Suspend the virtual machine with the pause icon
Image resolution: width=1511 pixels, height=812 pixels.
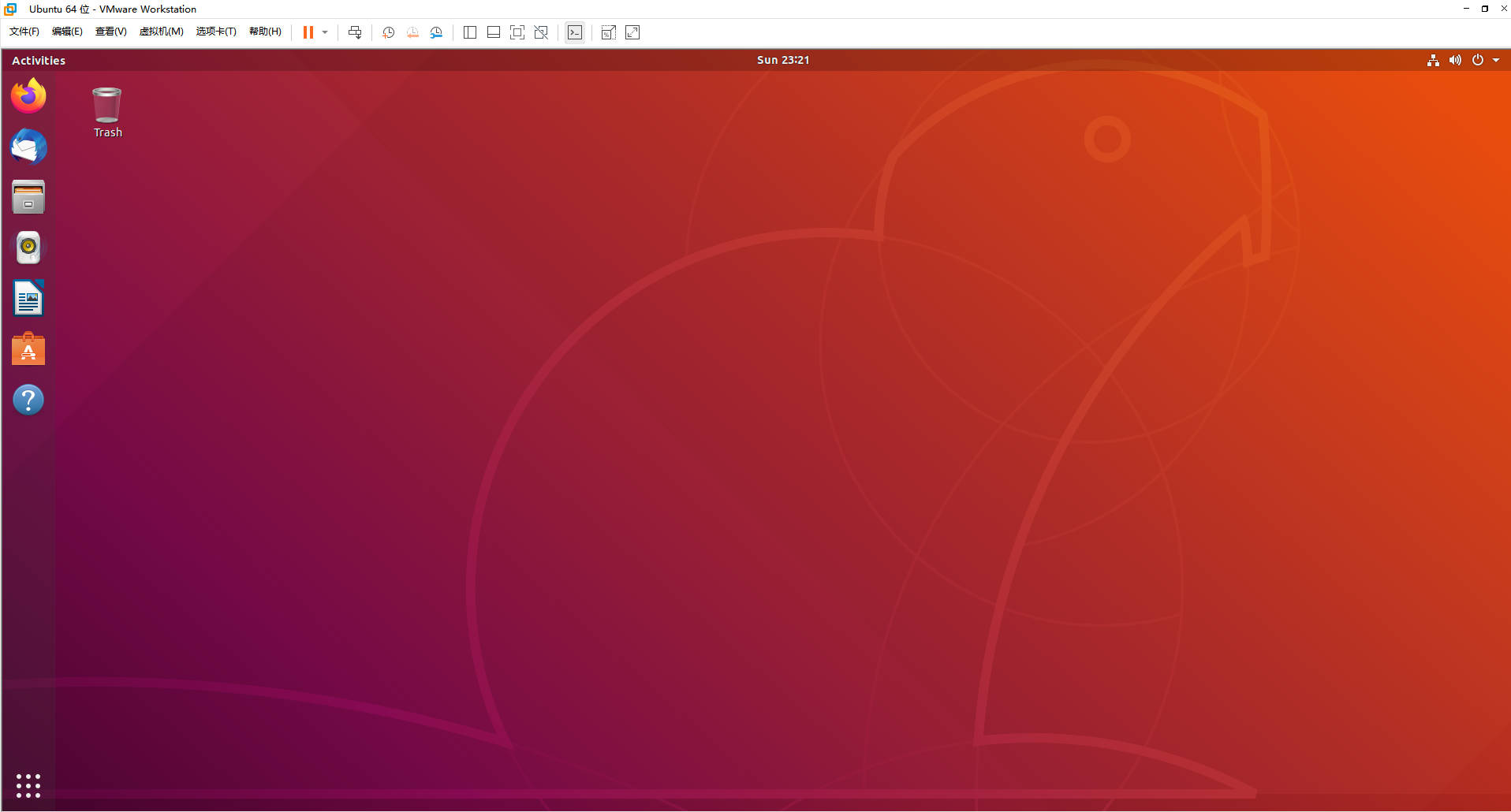coord(307,32)
